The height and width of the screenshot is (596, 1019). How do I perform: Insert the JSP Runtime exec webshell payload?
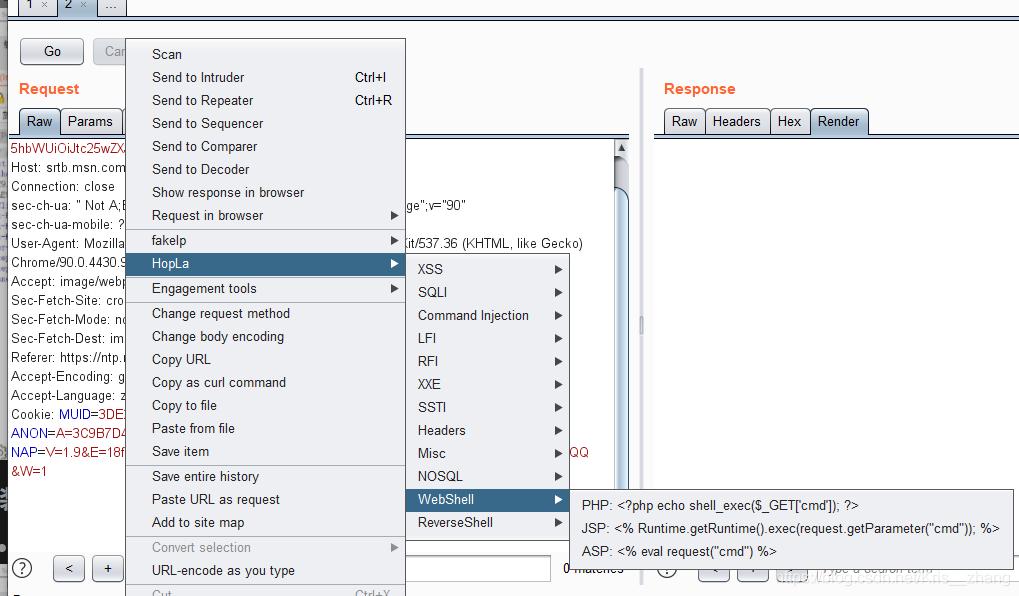coord(792,529)
